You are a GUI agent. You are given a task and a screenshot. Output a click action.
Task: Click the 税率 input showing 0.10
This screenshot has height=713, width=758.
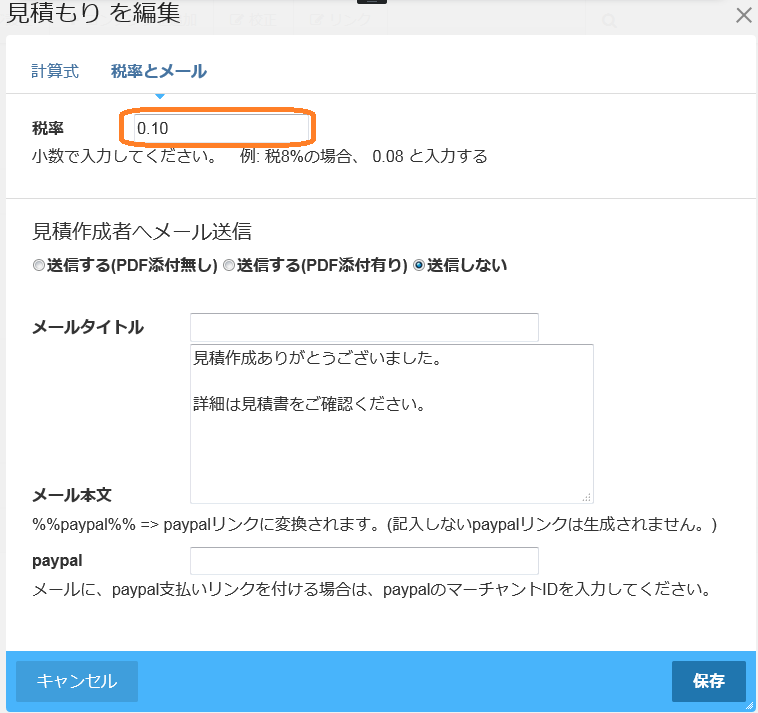(x=219, y=128)
